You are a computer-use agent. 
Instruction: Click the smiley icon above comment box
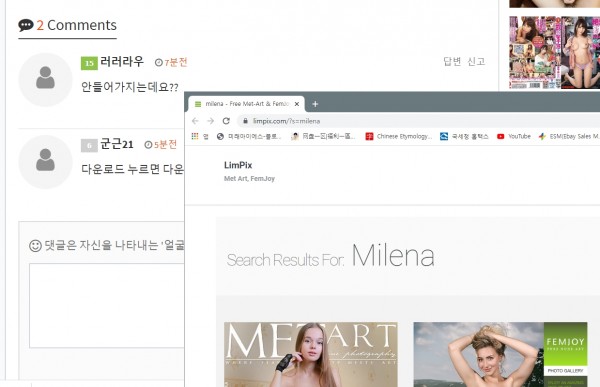(x=35, y=245)
